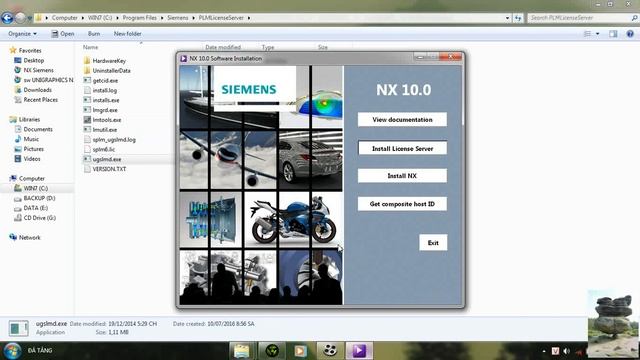Click New folder in Explorer toolbar
Image resolution: width=640 pixels, height=360 pixels.
coord(127,33)
